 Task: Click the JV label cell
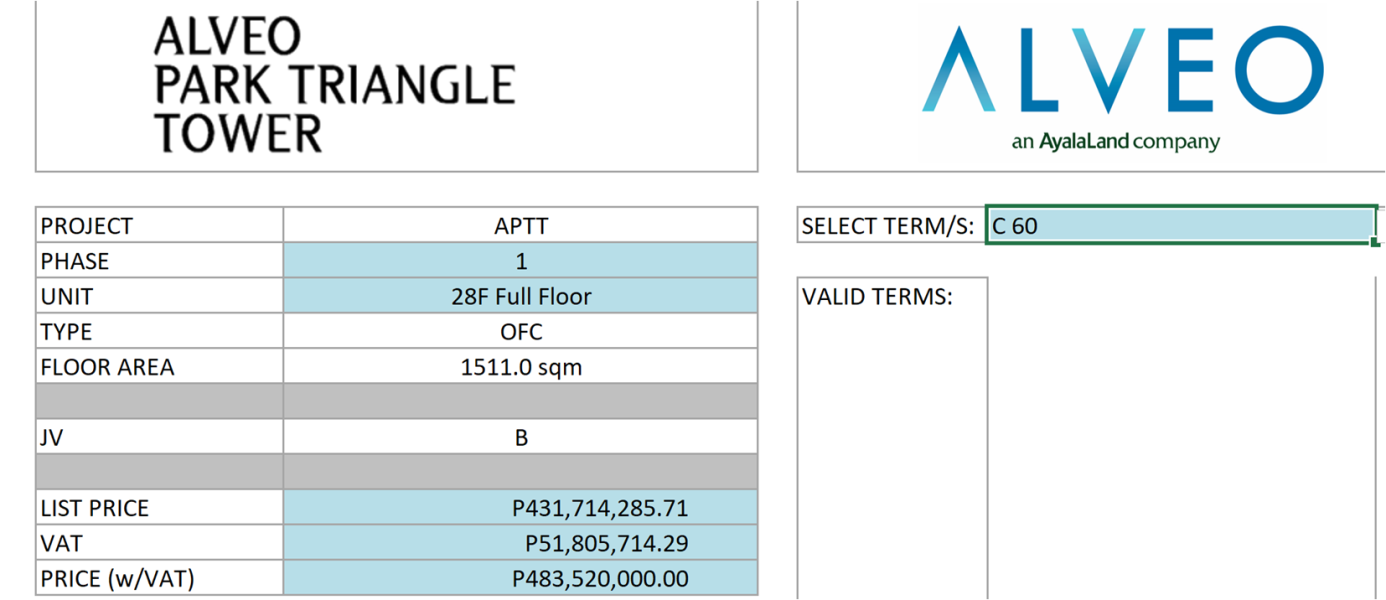click(160, 437)
